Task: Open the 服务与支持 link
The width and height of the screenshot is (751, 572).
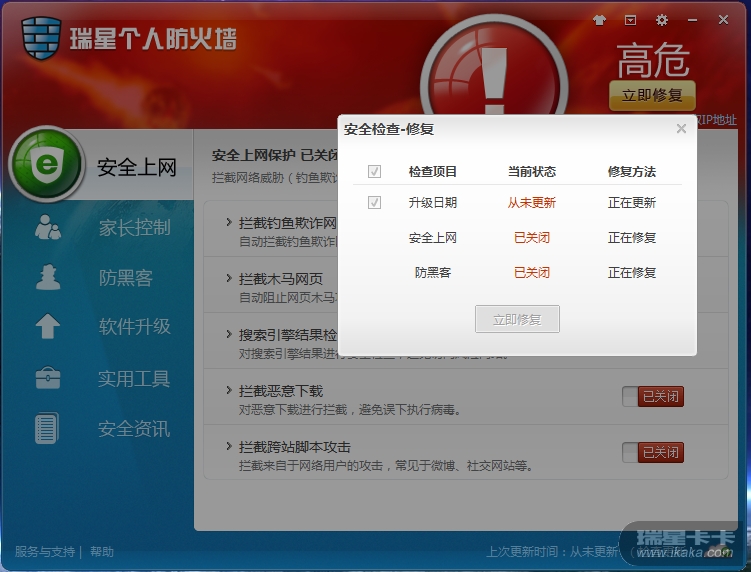Action: click(x=45, y=552)
